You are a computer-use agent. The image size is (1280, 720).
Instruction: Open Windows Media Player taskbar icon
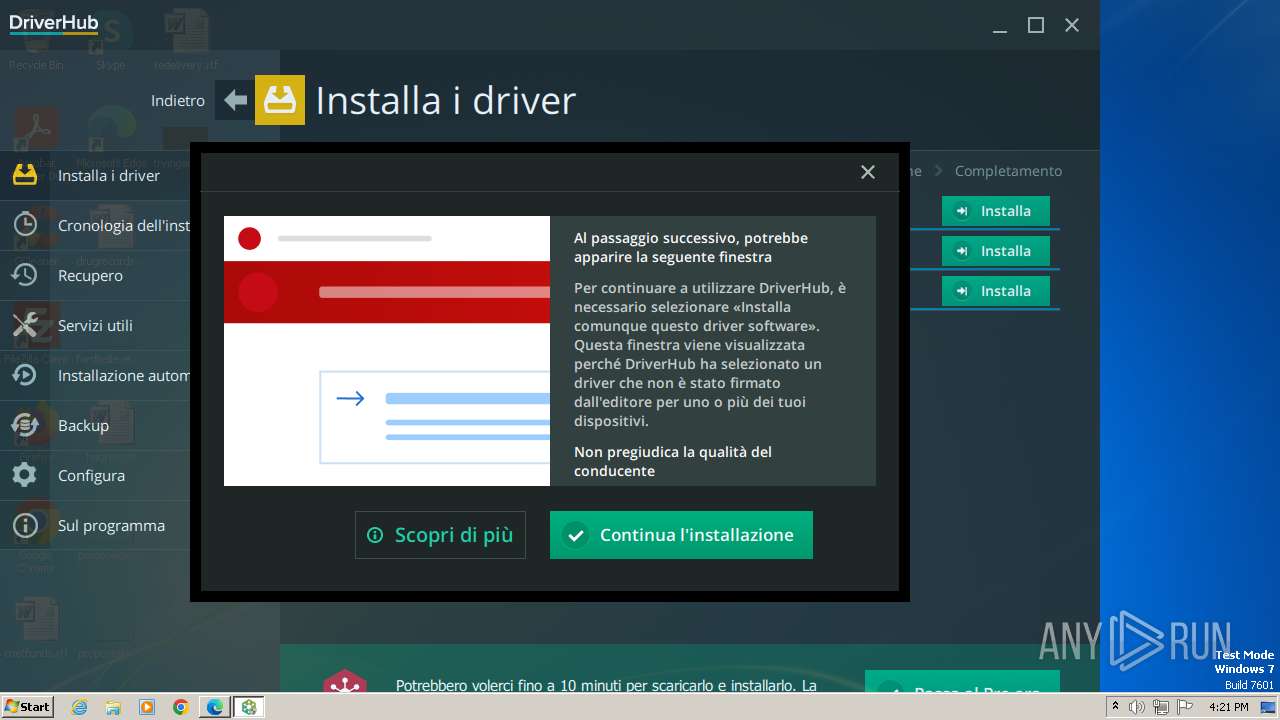(147, 707)
